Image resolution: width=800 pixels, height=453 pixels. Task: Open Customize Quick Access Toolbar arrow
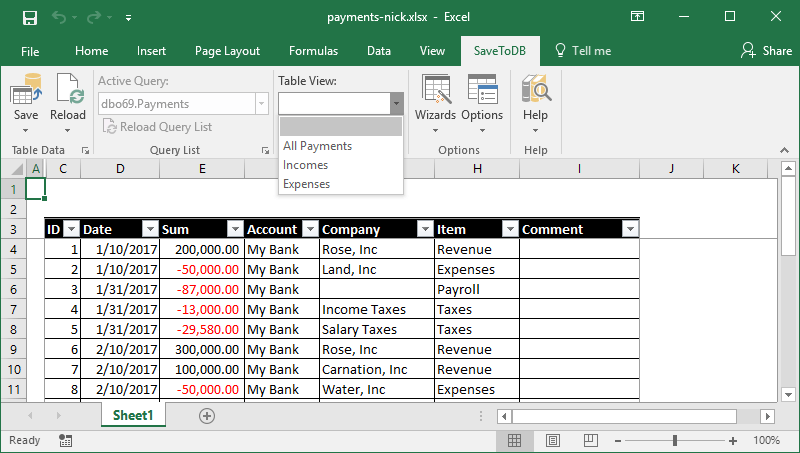(129, 18)
